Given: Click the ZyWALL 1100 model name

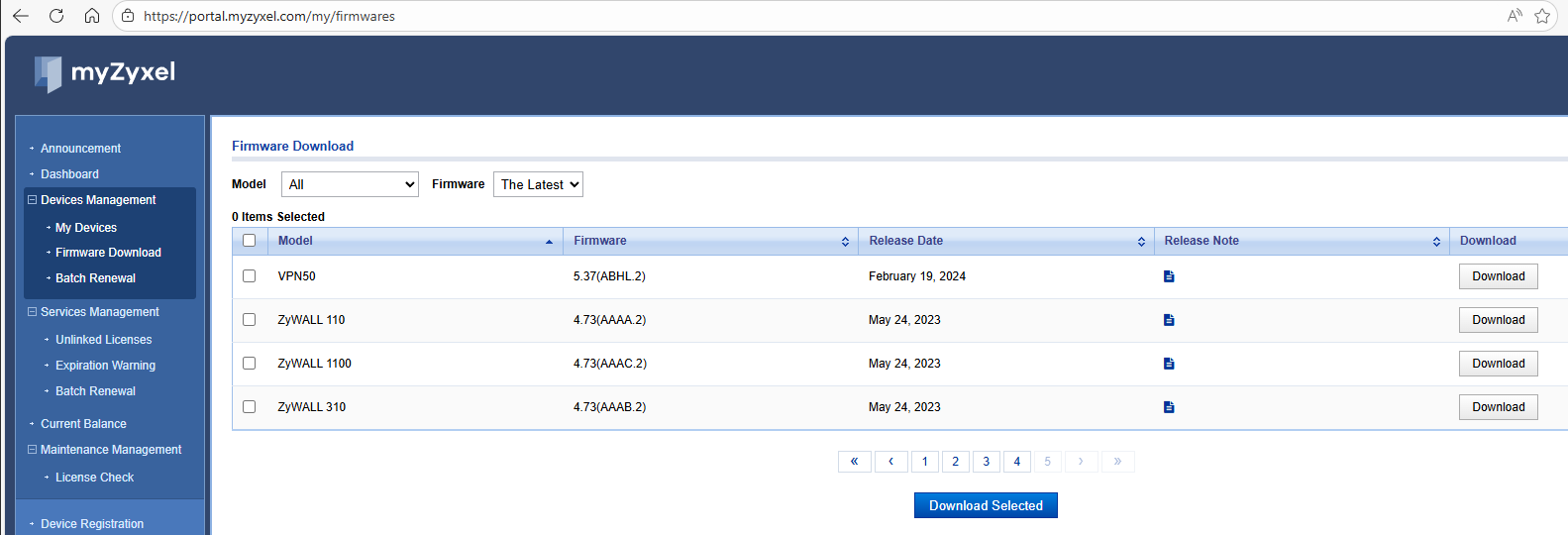Looking at the screenshot, I should (314, 364).
